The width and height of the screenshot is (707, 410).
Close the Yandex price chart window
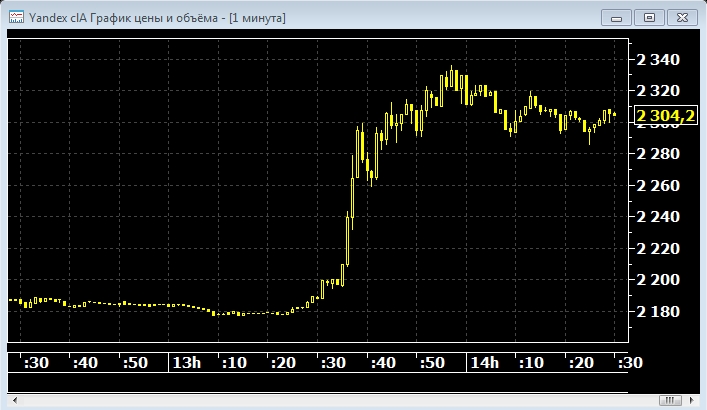tap(681, 17)
